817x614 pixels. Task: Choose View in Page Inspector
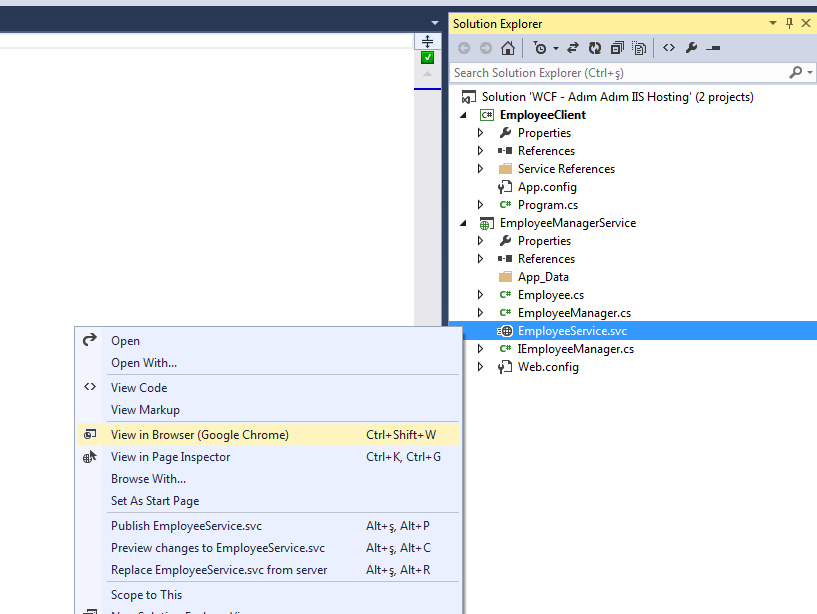pos(268,457)
